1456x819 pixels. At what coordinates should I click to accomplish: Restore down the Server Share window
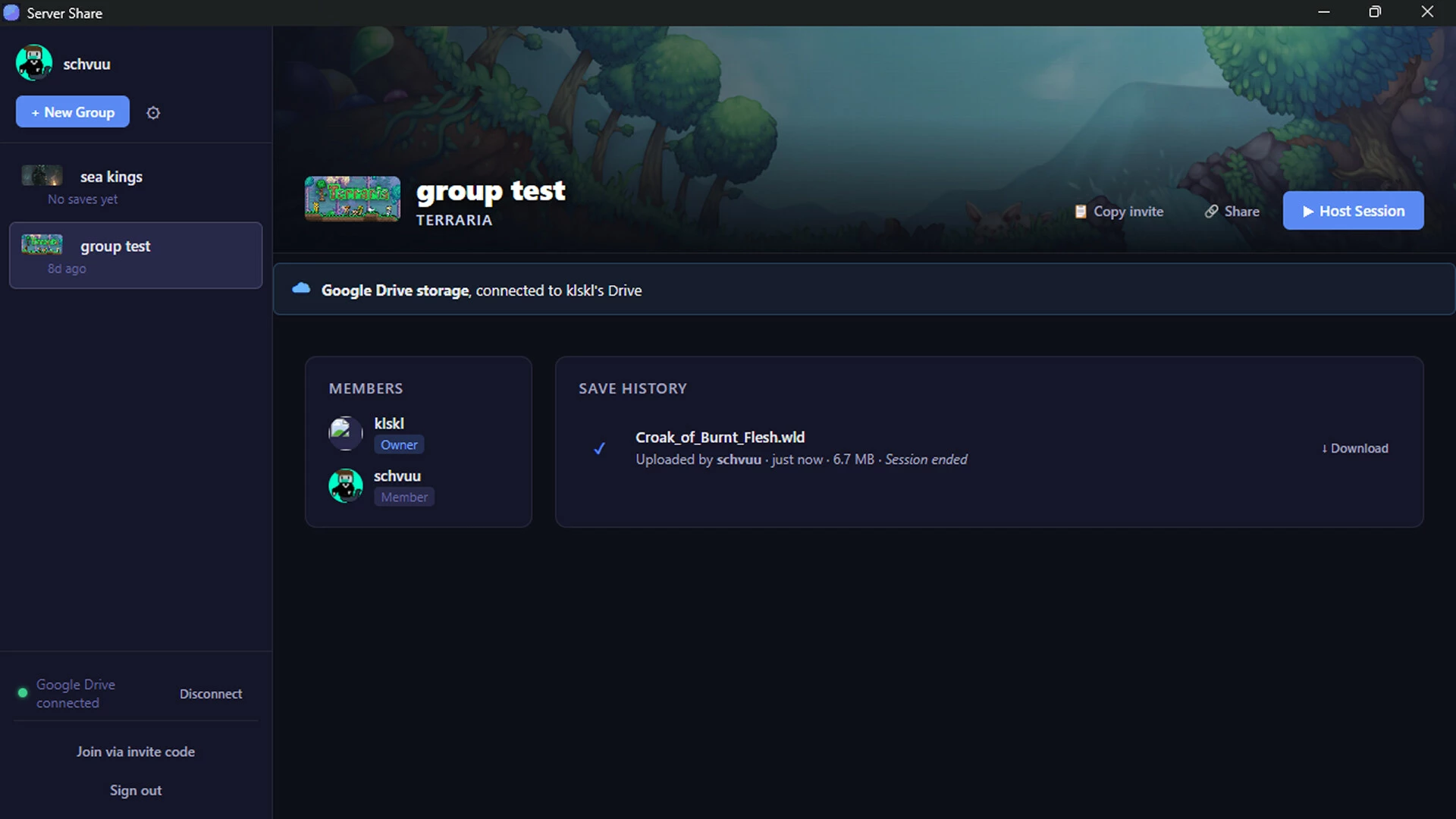(1375, 12)
